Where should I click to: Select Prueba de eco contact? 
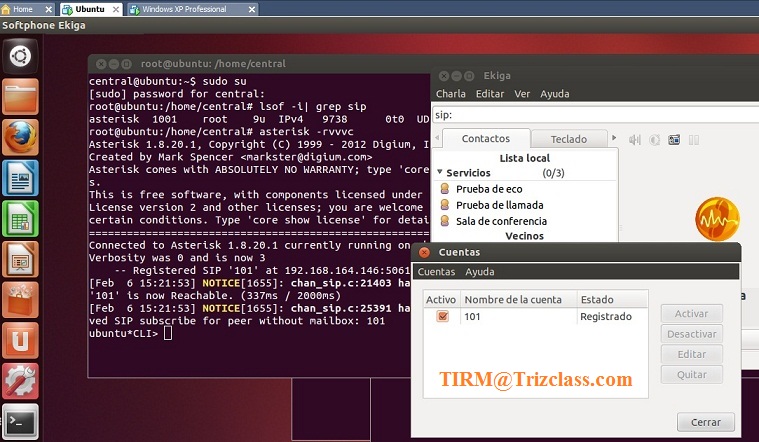(489, 189)
